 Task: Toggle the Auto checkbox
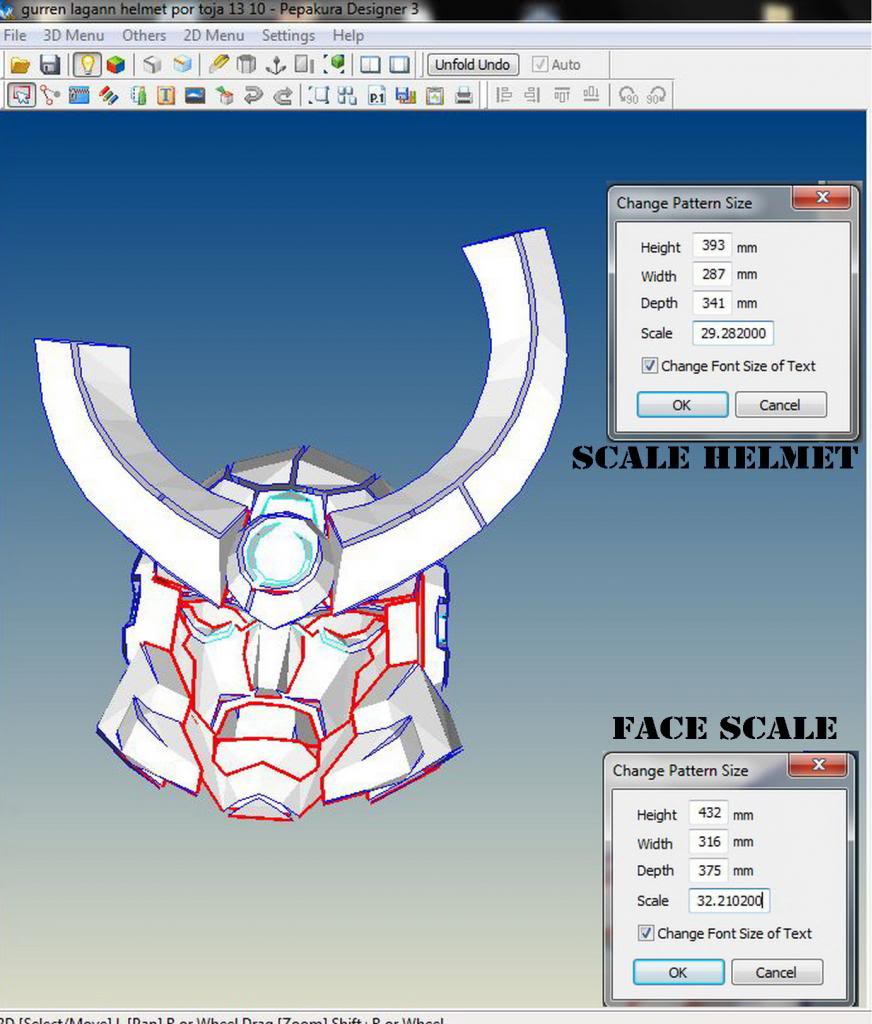540,65
